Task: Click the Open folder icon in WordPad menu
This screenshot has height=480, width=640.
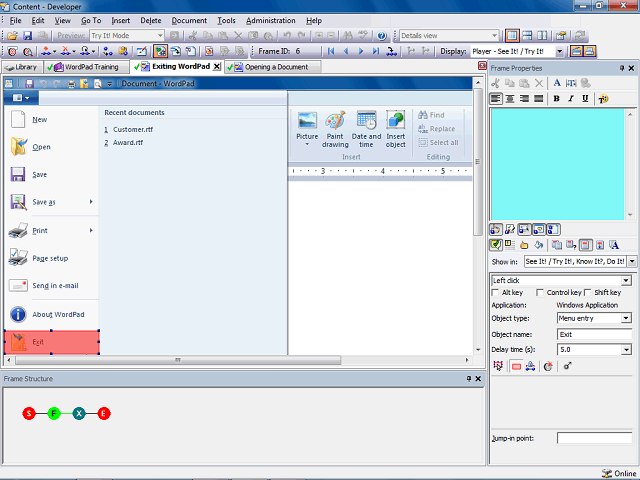Action: pyautogui.click(x=19, y=147)
